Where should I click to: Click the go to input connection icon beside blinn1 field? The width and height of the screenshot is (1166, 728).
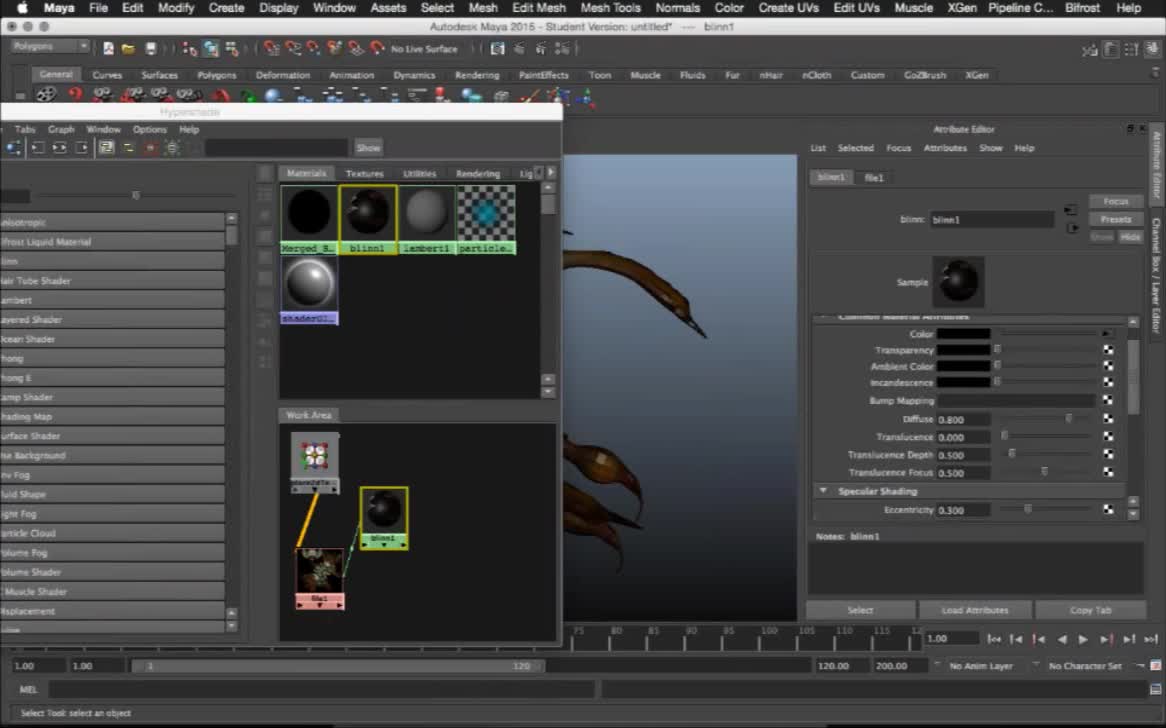1071,210
